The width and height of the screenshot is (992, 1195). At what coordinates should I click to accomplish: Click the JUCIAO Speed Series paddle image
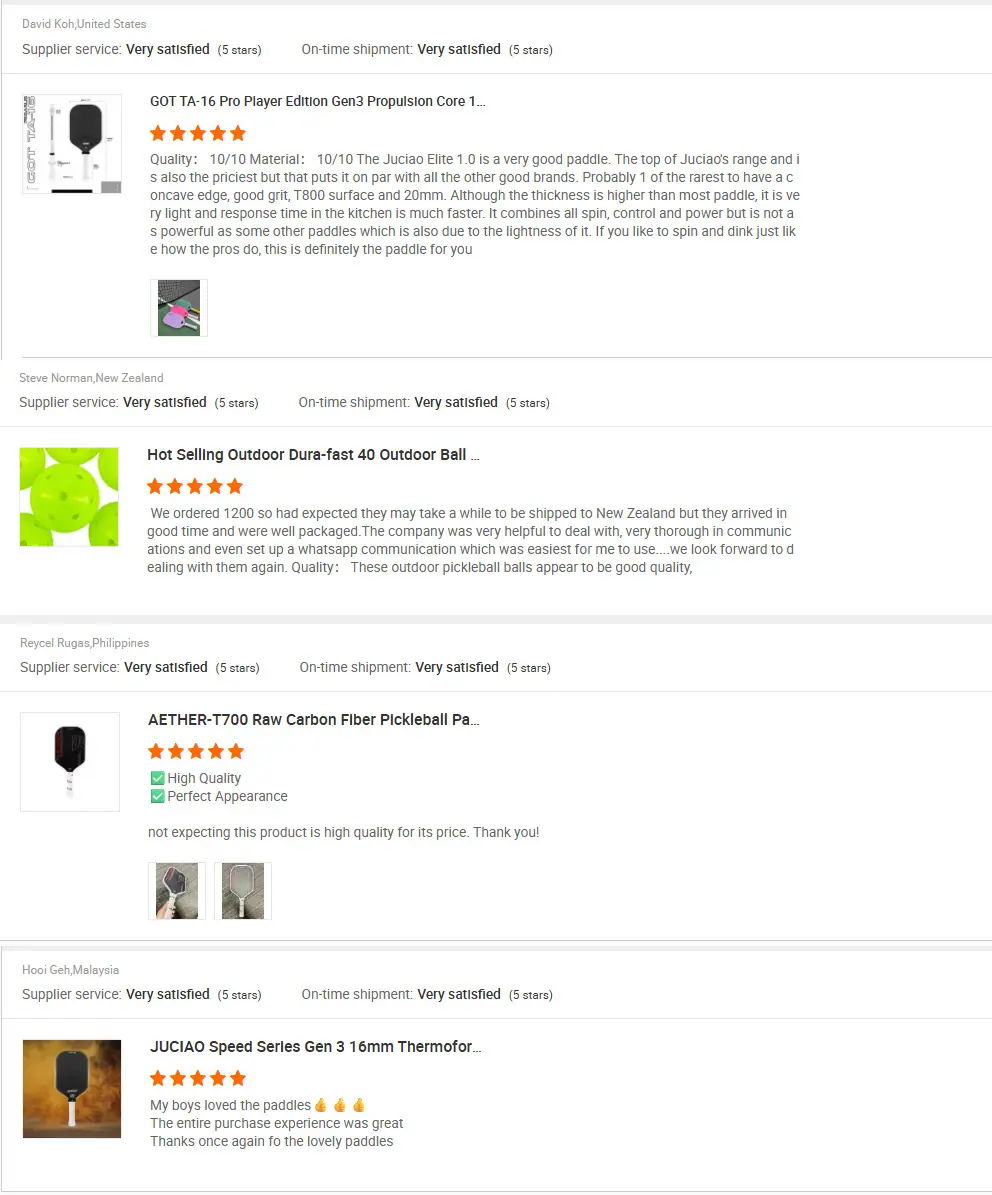(72, 1088)
